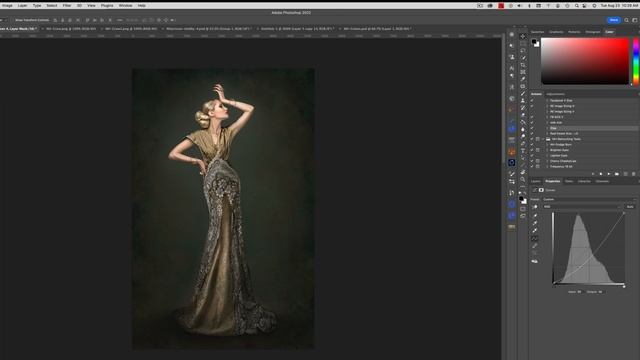
Task: Select the Zoom tool in the toolbar
Action: point(523,179)
